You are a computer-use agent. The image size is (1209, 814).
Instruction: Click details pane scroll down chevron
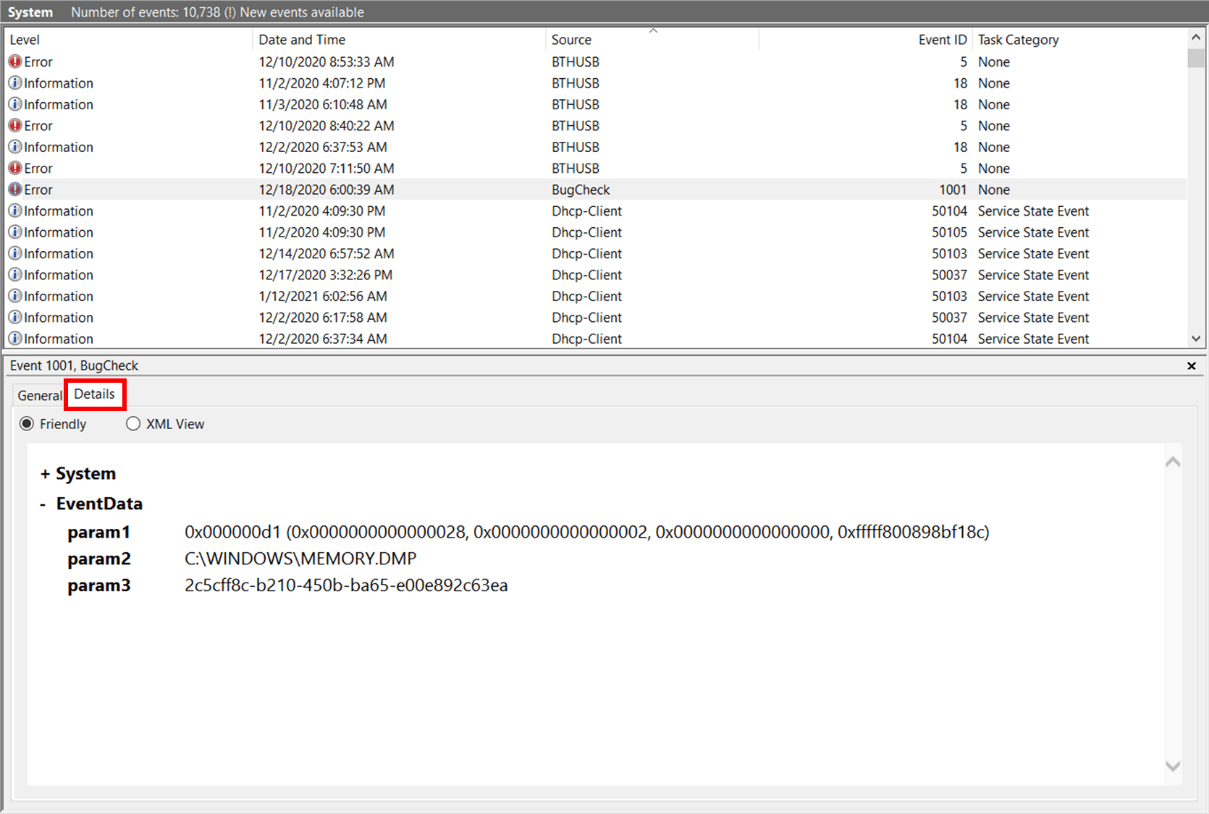click(x=1173, y=766)
